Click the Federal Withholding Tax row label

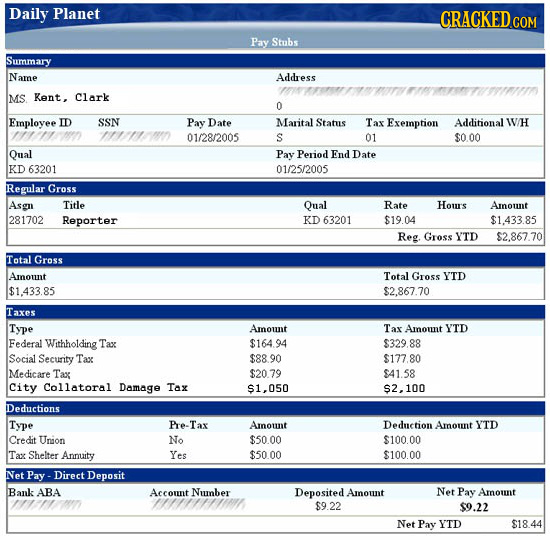[62, 344]
